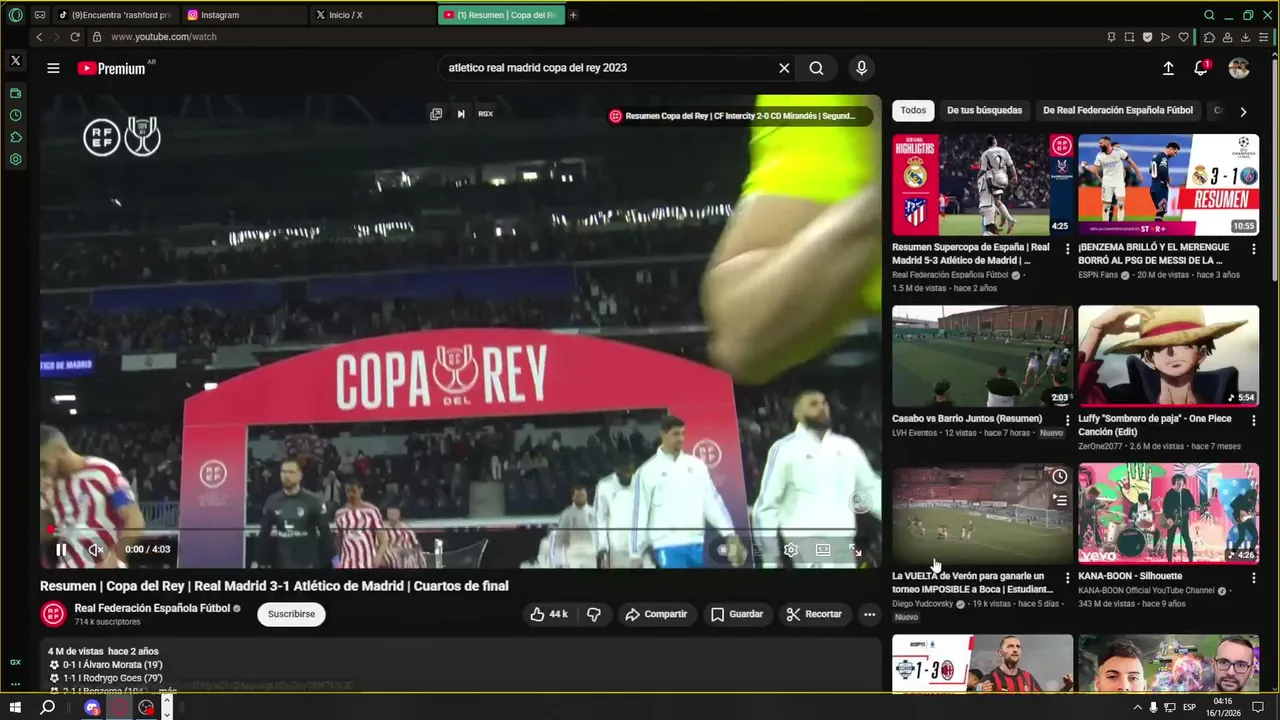Viewport: 1280px width, 720px height.
Task: Open Opera sidebar settings gear
Action: (15, 159)
